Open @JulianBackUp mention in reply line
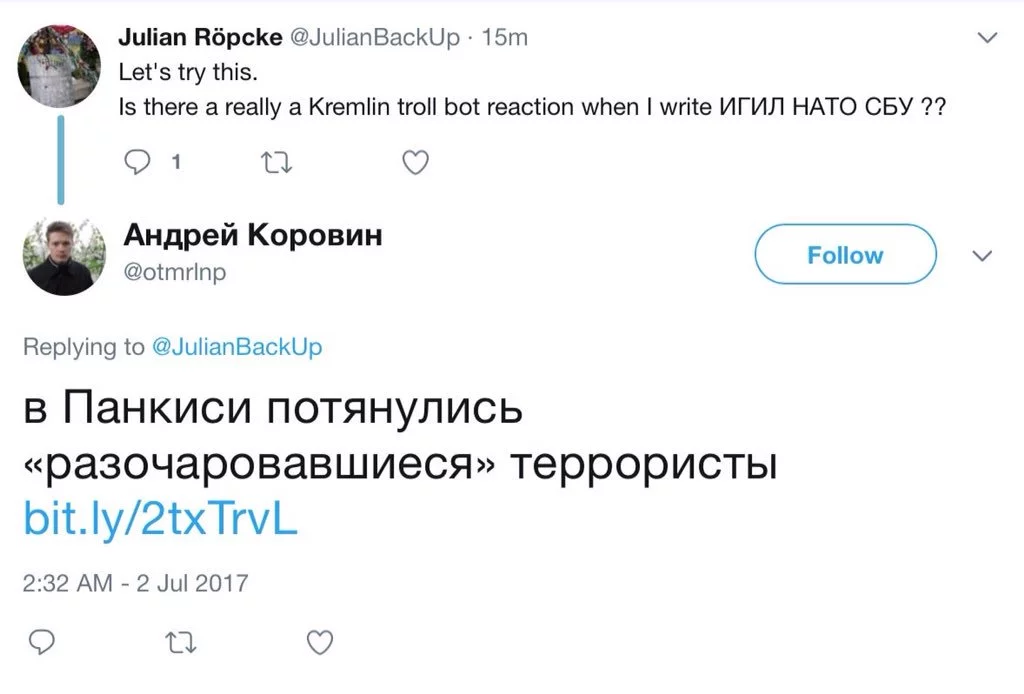The width and height of the screenshot is (1024, 694). pos(237,347)
